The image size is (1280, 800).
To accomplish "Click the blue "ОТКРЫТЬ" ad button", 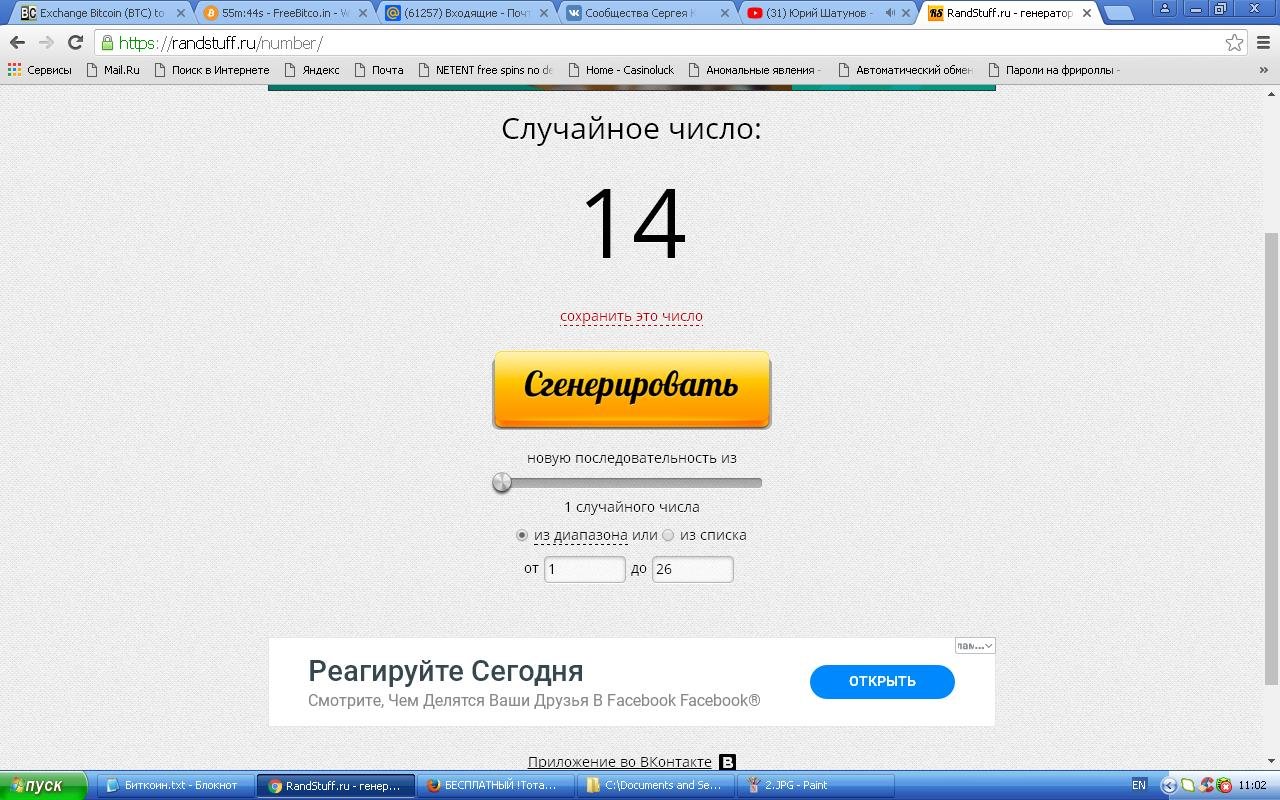I will [882, 681].
